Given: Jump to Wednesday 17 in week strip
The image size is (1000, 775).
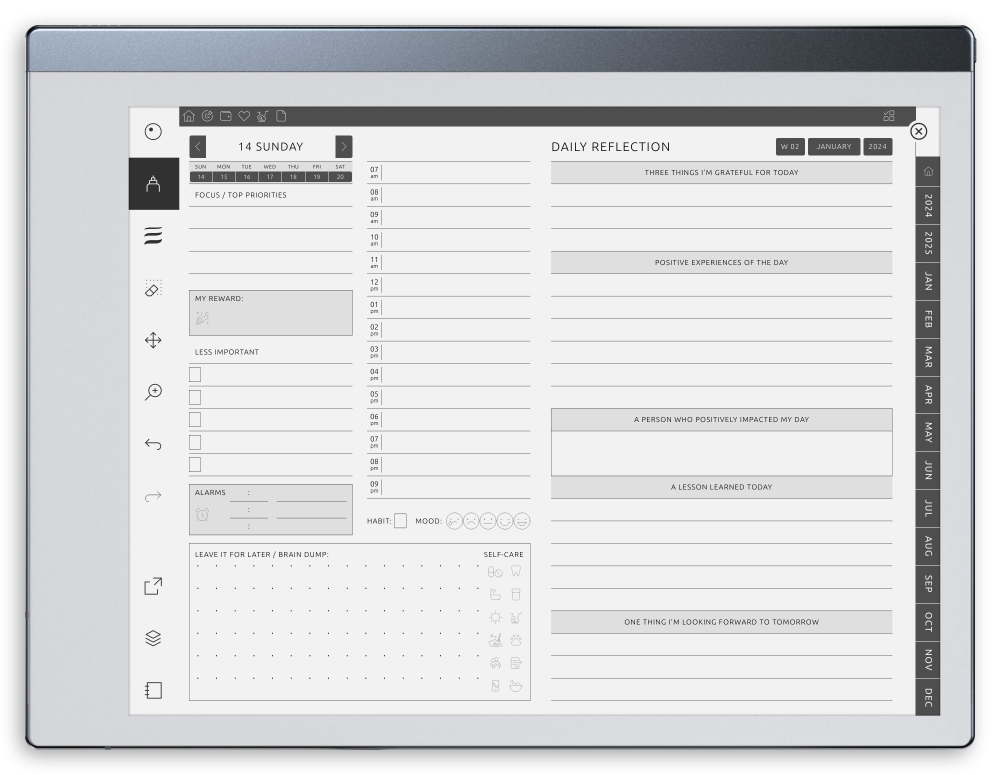Looking at the screenshot, I should (x=270, y=177).
